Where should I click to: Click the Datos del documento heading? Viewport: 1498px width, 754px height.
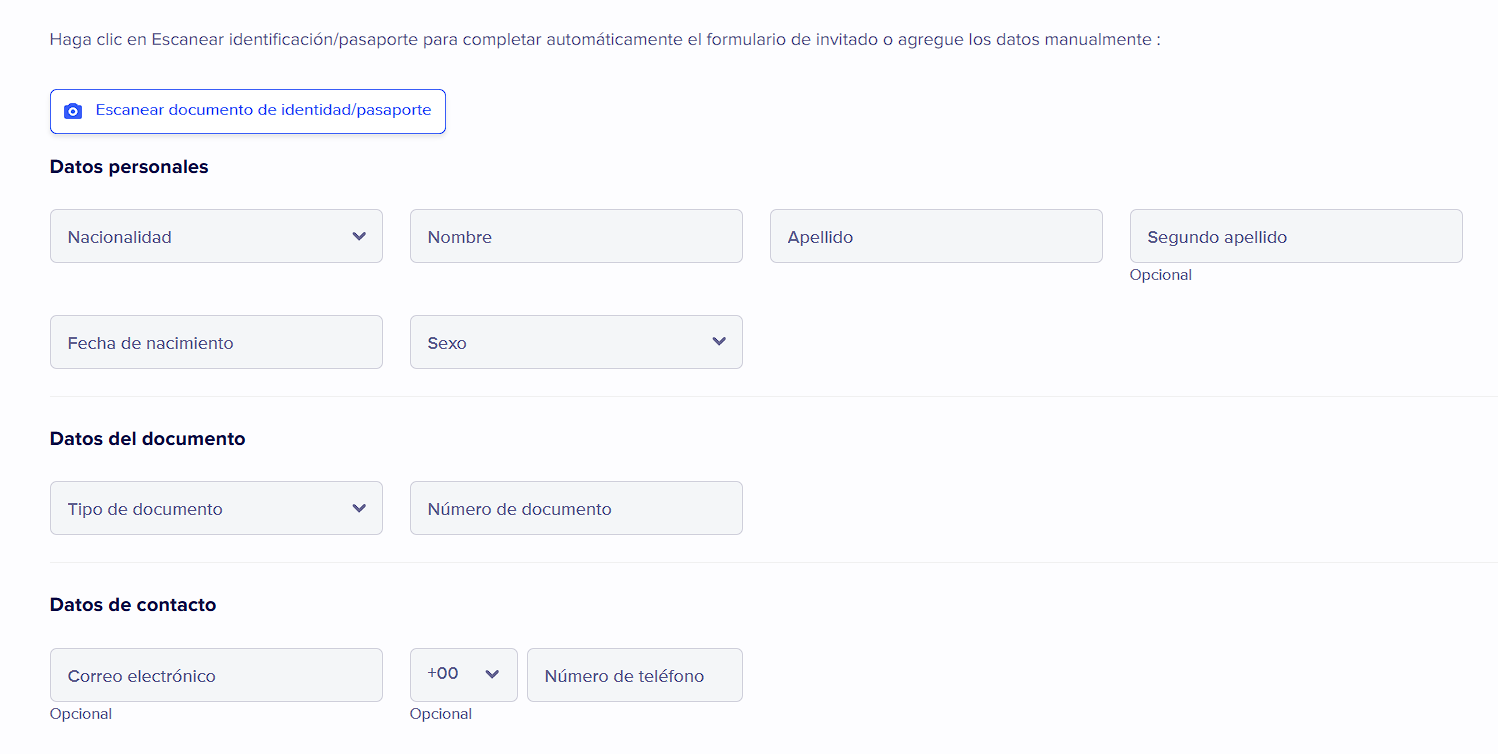point(147,439)
